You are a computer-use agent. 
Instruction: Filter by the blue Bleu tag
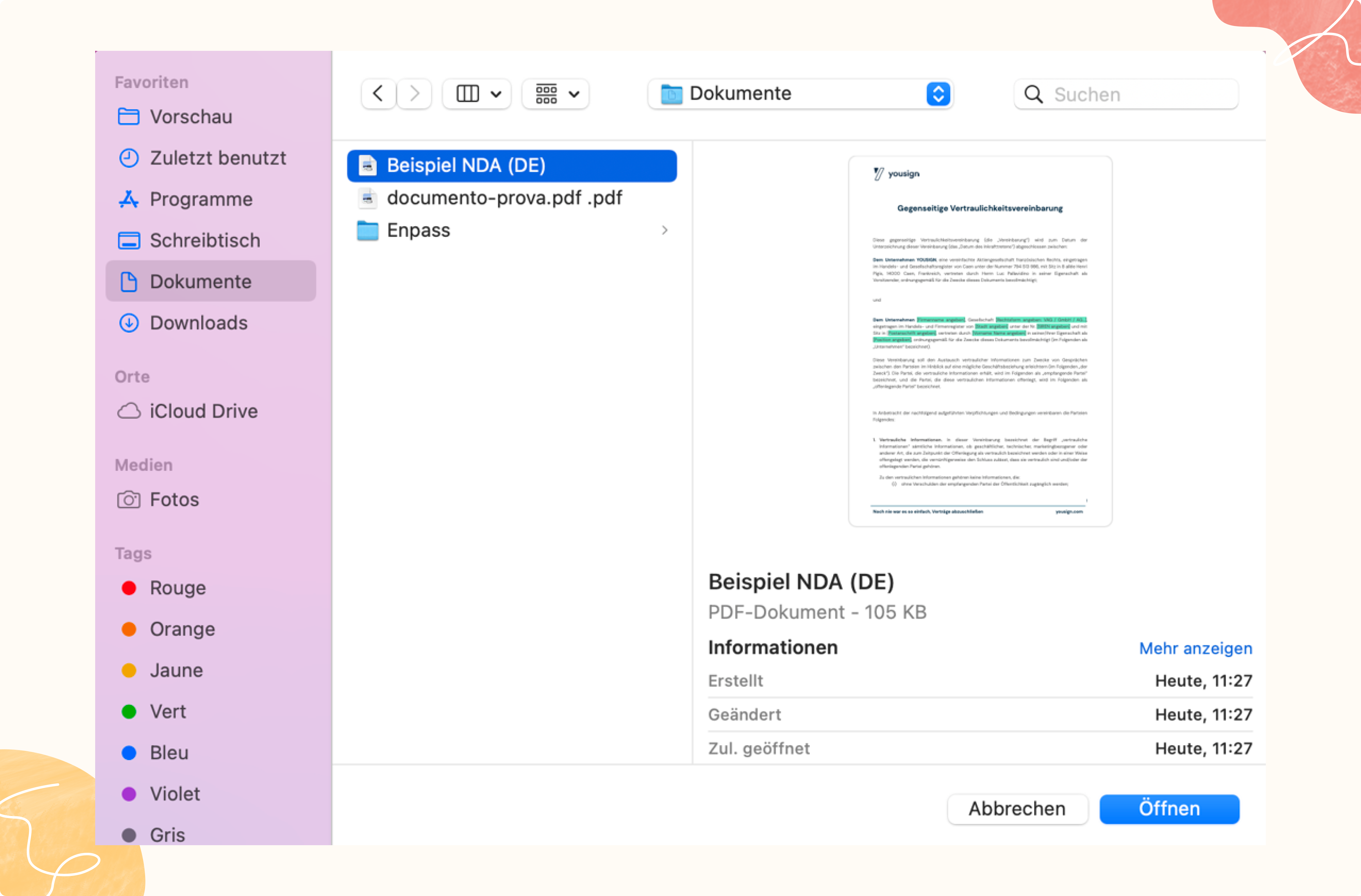(x=169, y=752)
